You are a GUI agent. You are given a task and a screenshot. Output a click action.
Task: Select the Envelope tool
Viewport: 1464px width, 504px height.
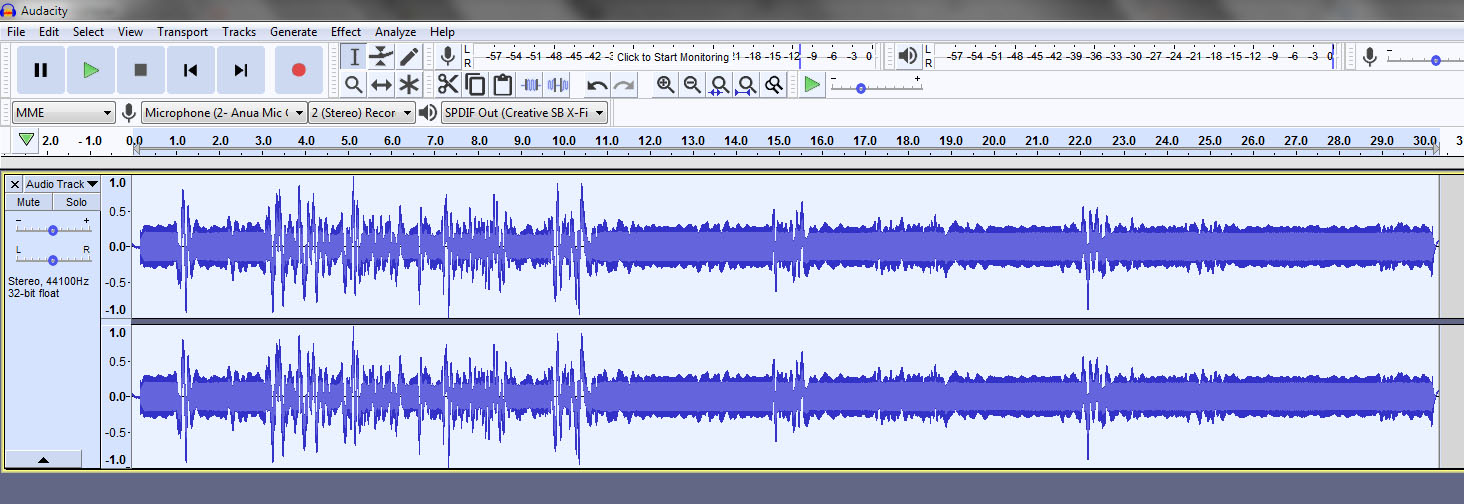pos(381,57)
